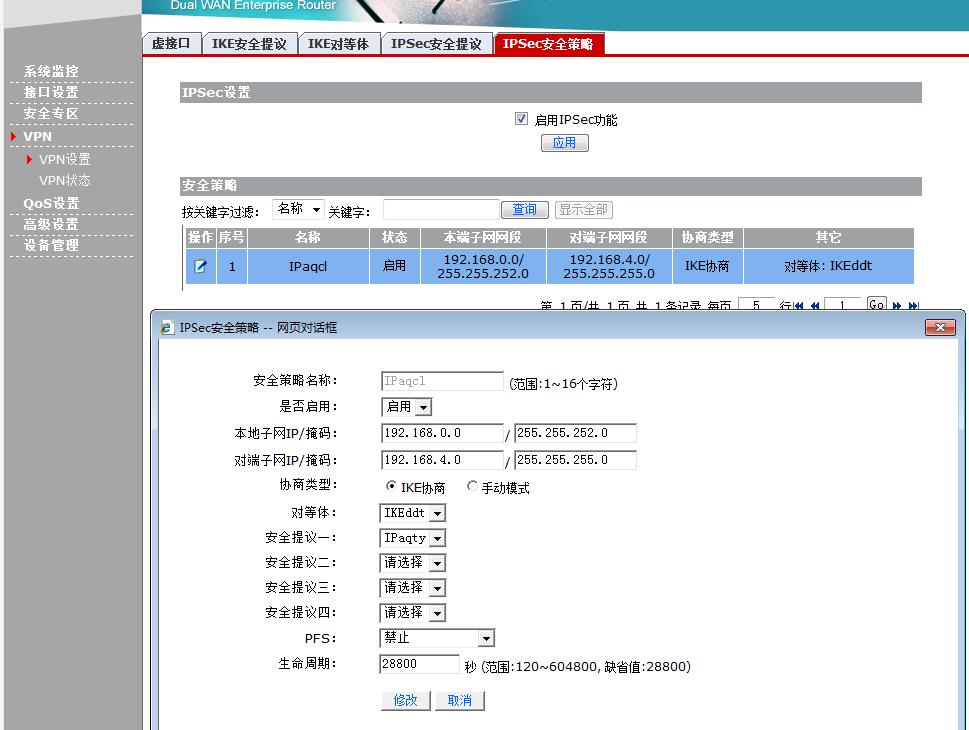Click the 状态 column header
Viewport: 969px width, 730px height.
pos(395,238)
